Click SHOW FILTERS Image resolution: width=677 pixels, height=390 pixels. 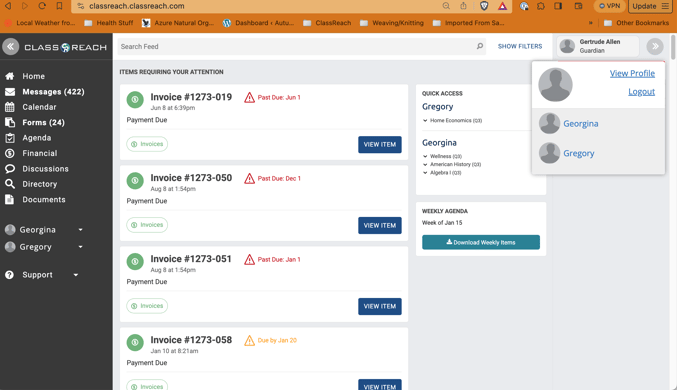520,46
